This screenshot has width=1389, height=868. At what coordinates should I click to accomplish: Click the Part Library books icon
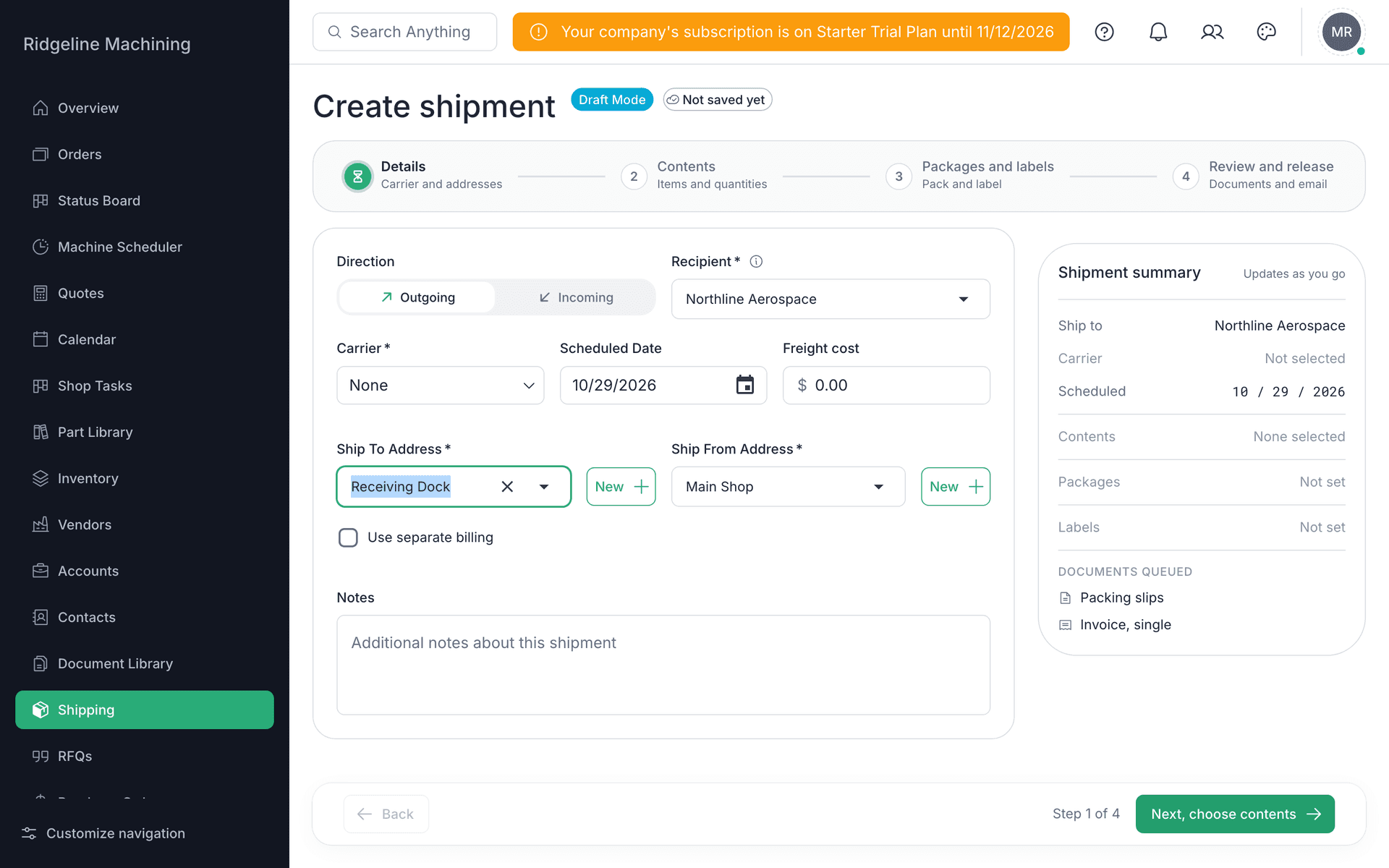tap(41, 432)
